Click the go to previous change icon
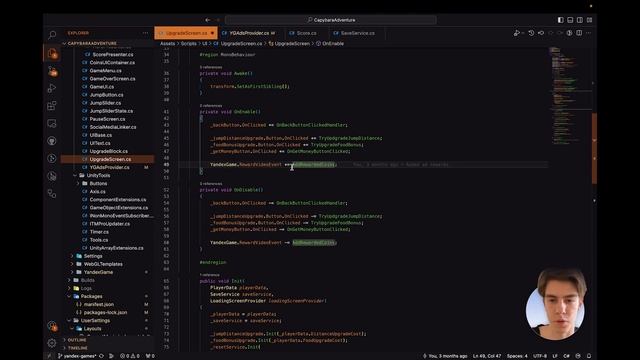 [x=541, y=33]
